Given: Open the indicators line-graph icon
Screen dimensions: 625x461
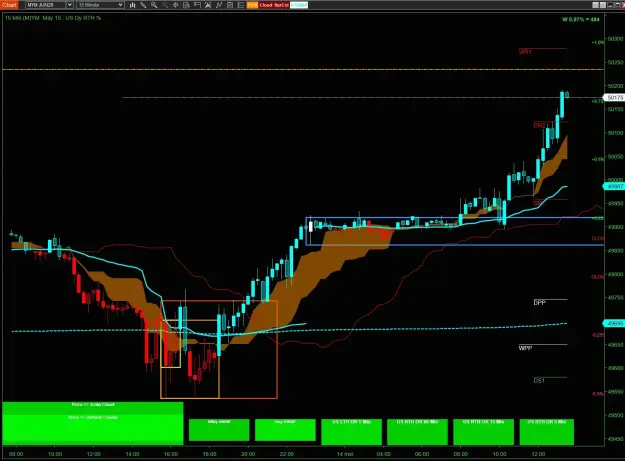Looking at the screenshot, I should tap(219, 5).
